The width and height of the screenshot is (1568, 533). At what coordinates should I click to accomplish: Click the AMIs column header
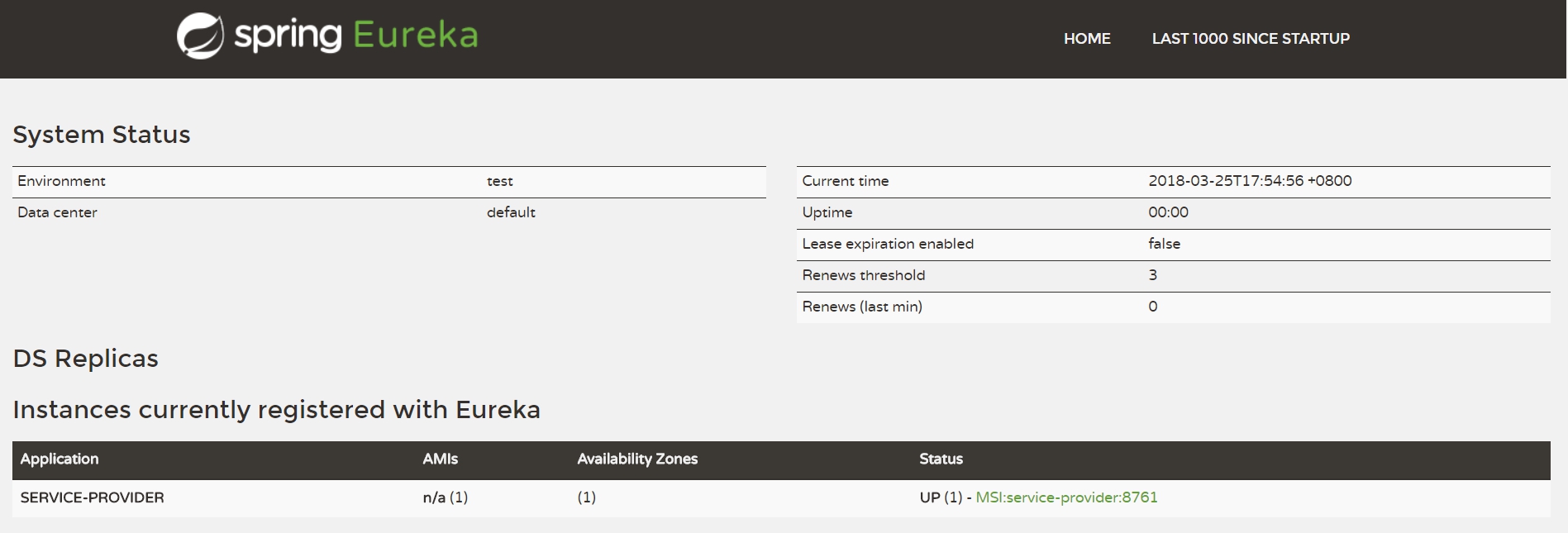click(x=440, y=459)
